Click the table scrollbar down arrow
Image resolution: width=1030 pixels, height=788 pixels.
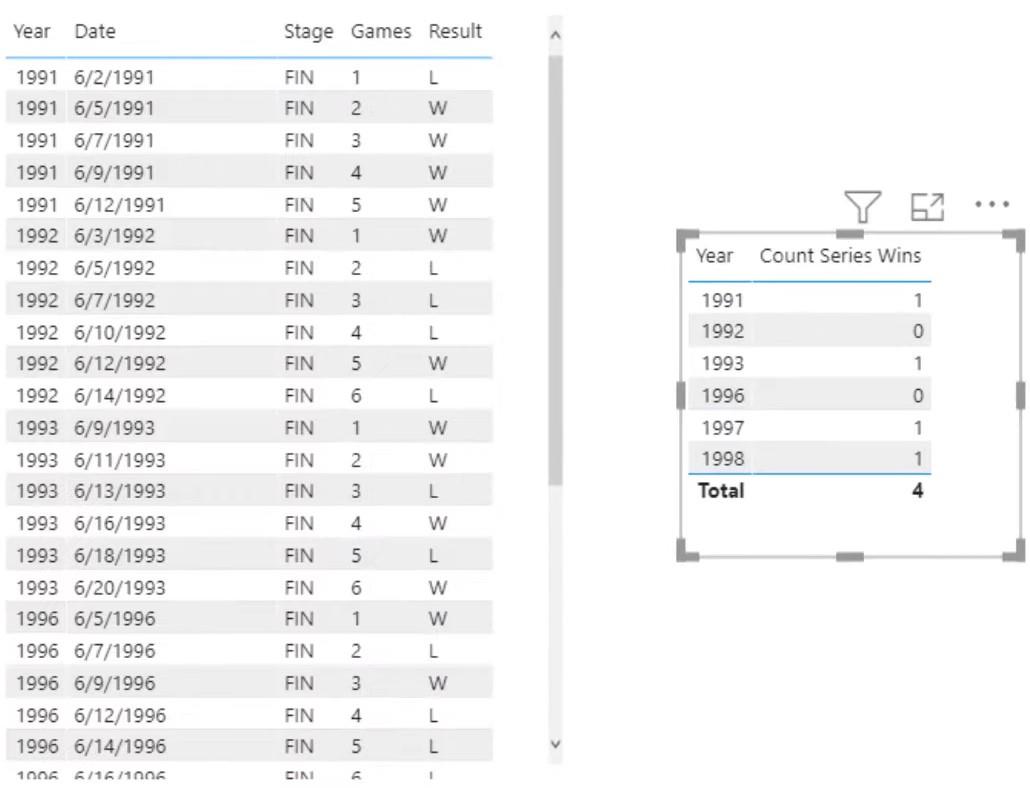point(555,744)
